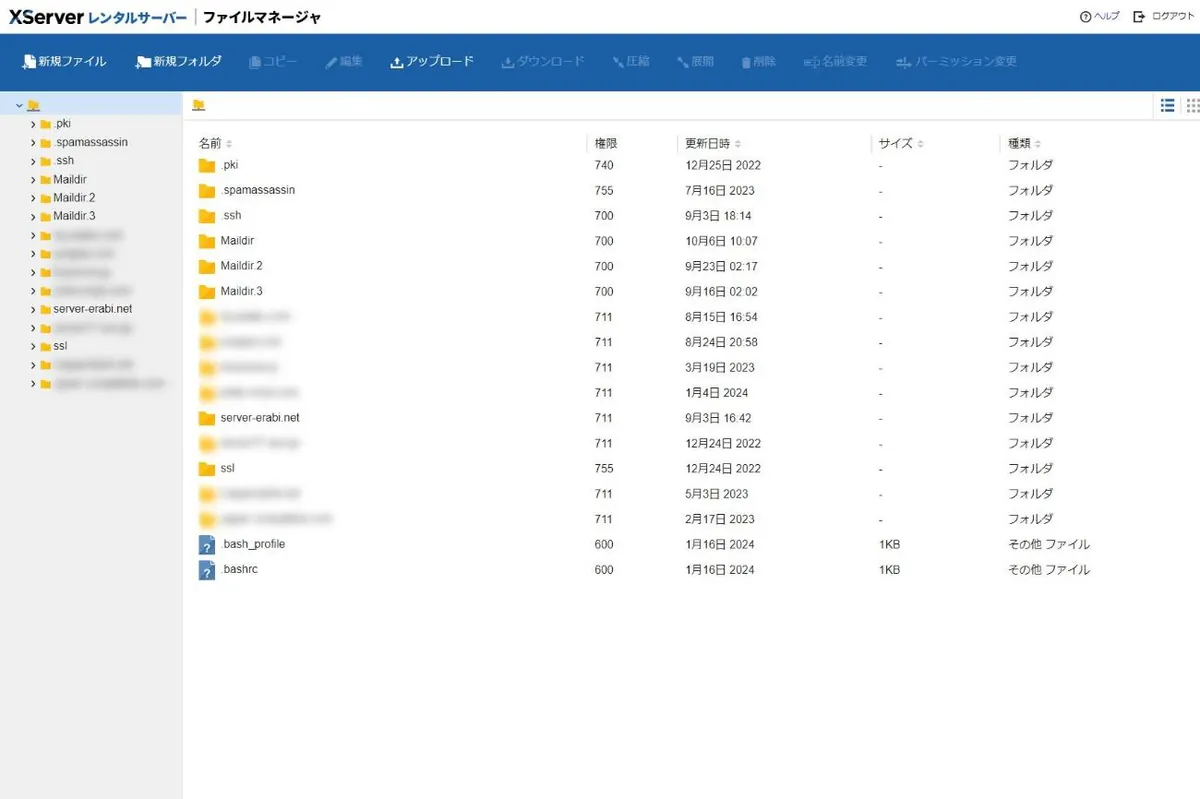The width and height of the screenshot is (1200, 799).
Task: Switch to grid view icon
Action: pos(1192,106)
